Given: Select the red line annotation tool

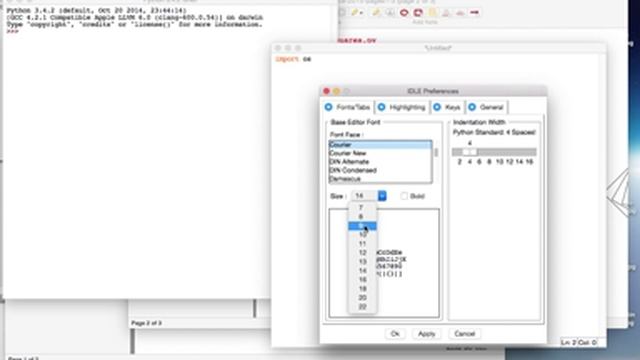Looking at the screenshot, I should tap(474, 13).
